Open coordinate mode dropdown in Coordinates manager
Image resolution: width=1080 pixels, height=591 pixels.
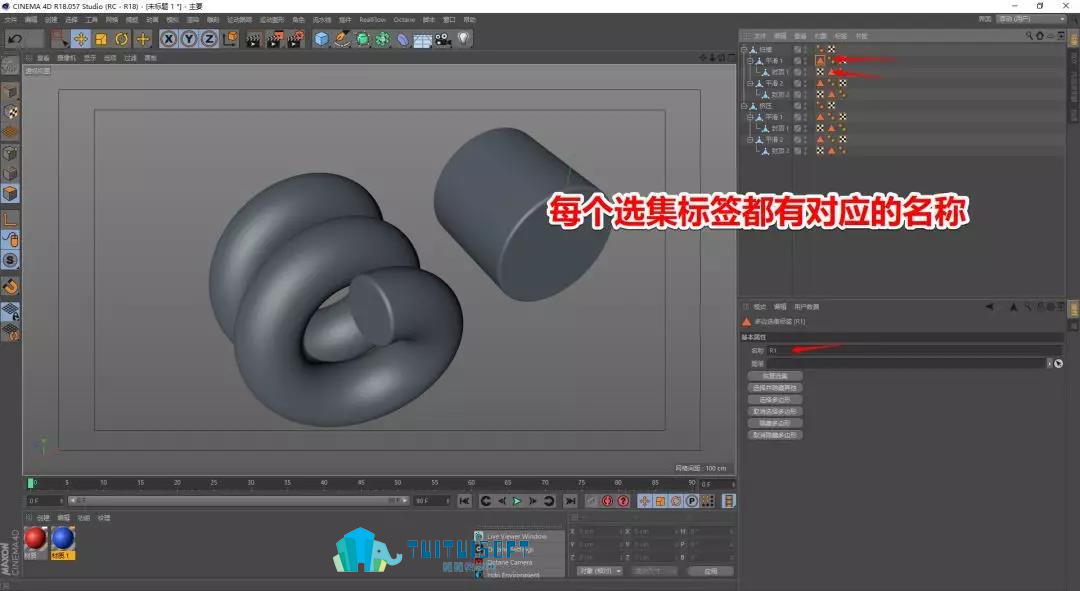600,571
